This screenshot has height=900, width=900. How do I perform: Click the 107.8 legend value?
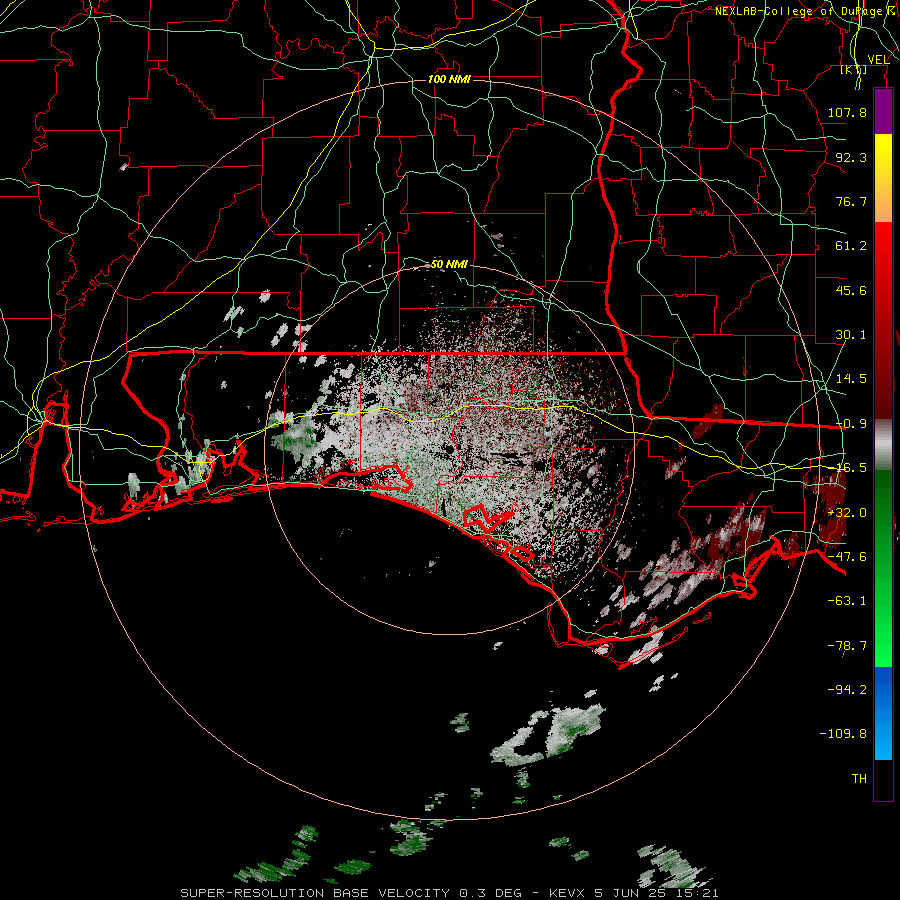pyautogui.click(x=847, y=112)
